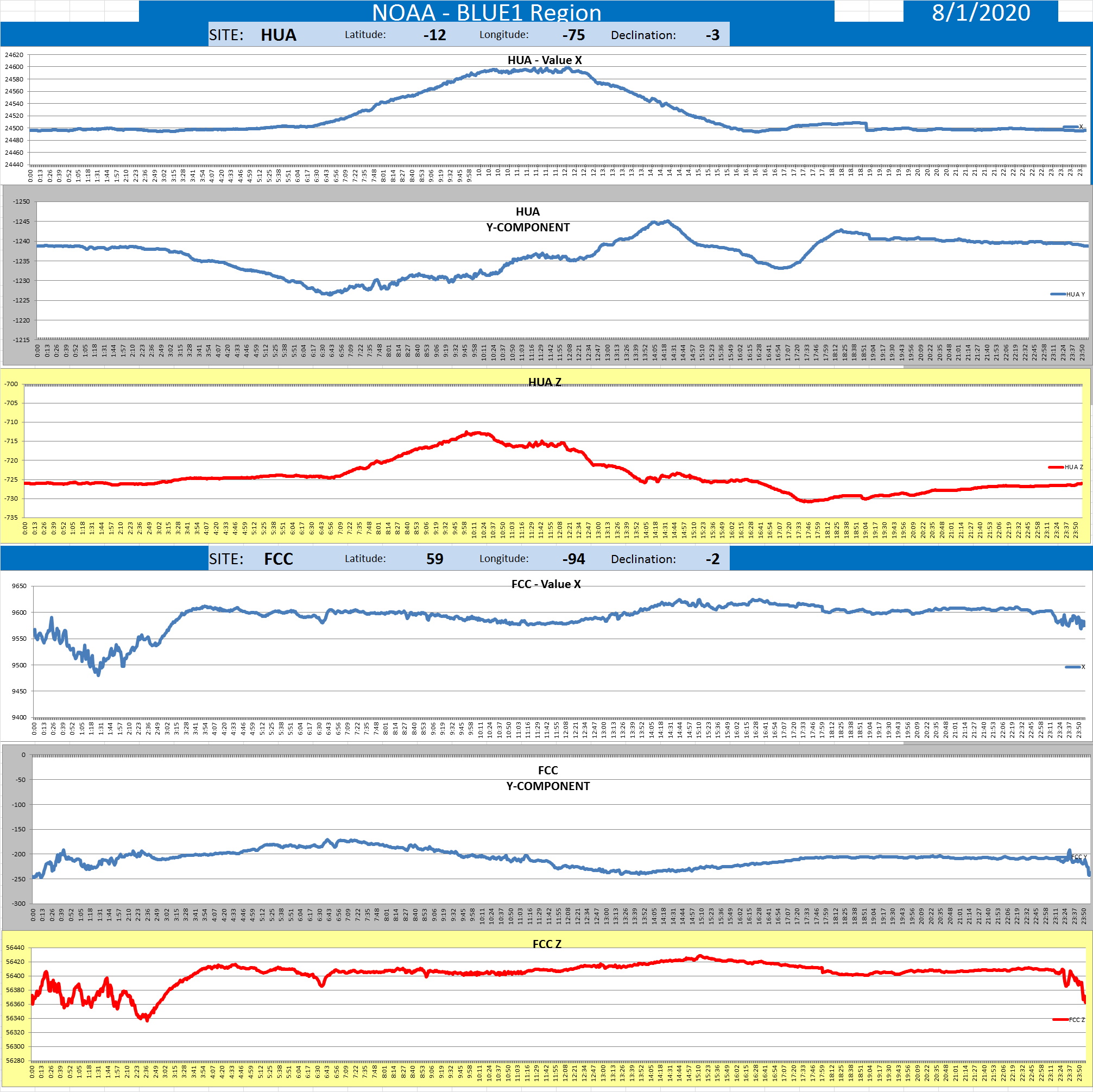The width and height of the screenshot is (1093, 1092).
Task: Click the HUA latitude value -12
Action: 434,35
